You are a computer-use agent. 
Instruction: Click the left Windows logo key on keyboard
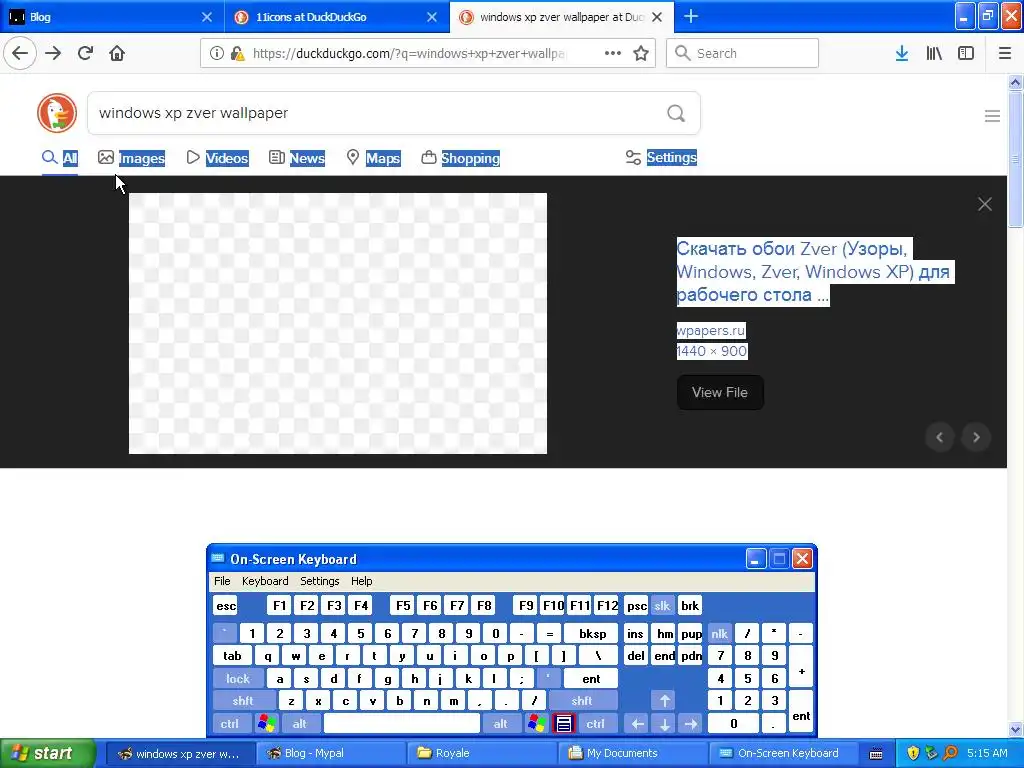pyautogui.click(x=266, y=723)
